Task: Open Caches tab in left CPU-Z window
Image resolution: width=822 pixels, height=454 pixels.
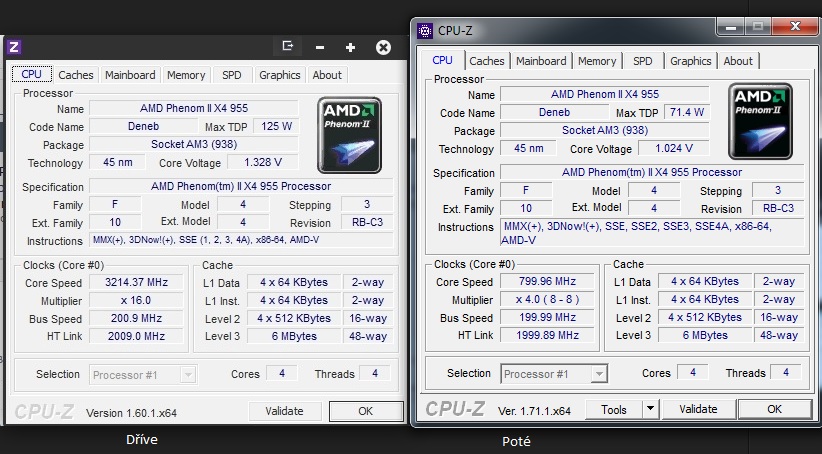Action: click(75, 75)
